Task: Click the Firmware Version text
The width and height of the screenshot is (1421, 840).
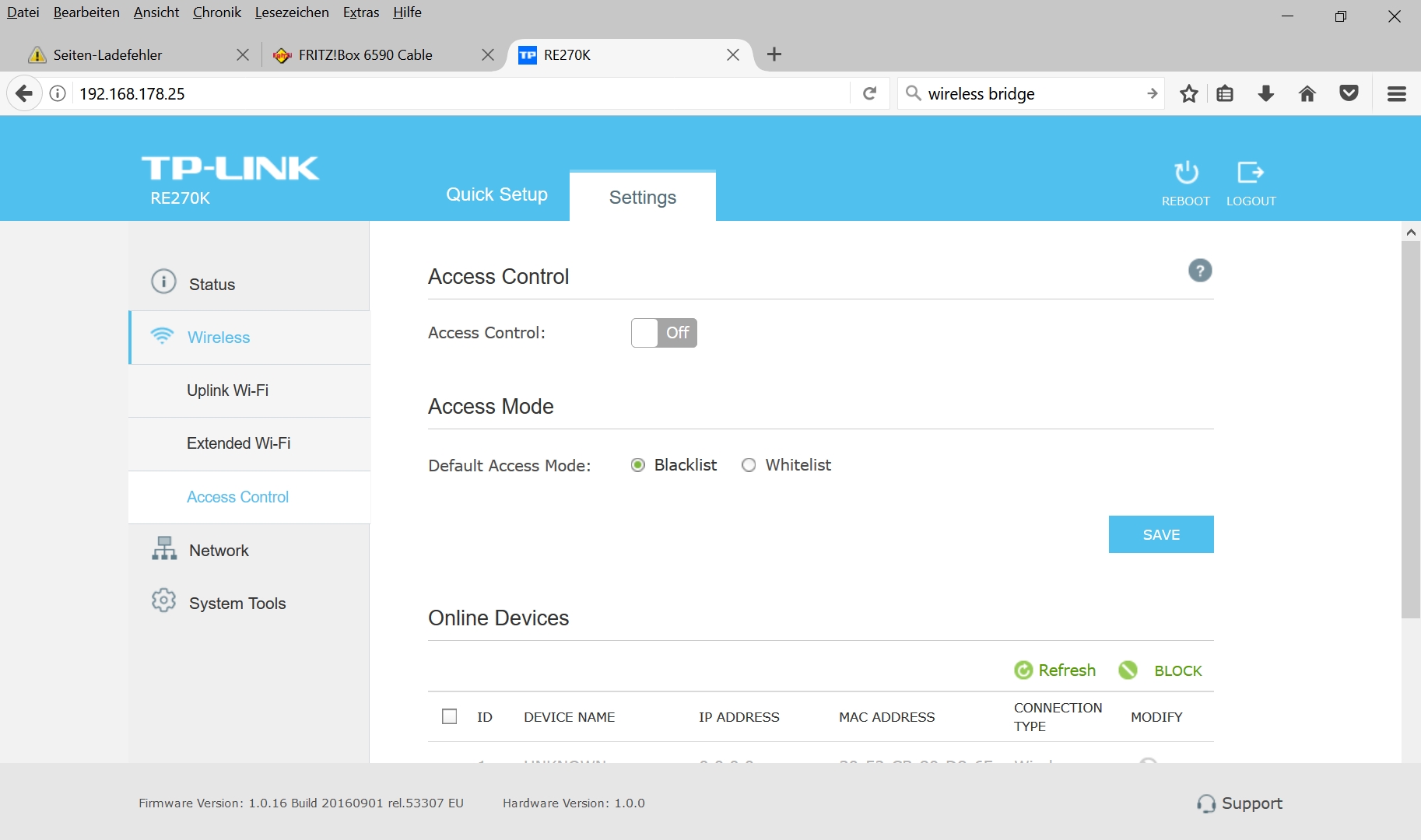Action: coord(301,803)
